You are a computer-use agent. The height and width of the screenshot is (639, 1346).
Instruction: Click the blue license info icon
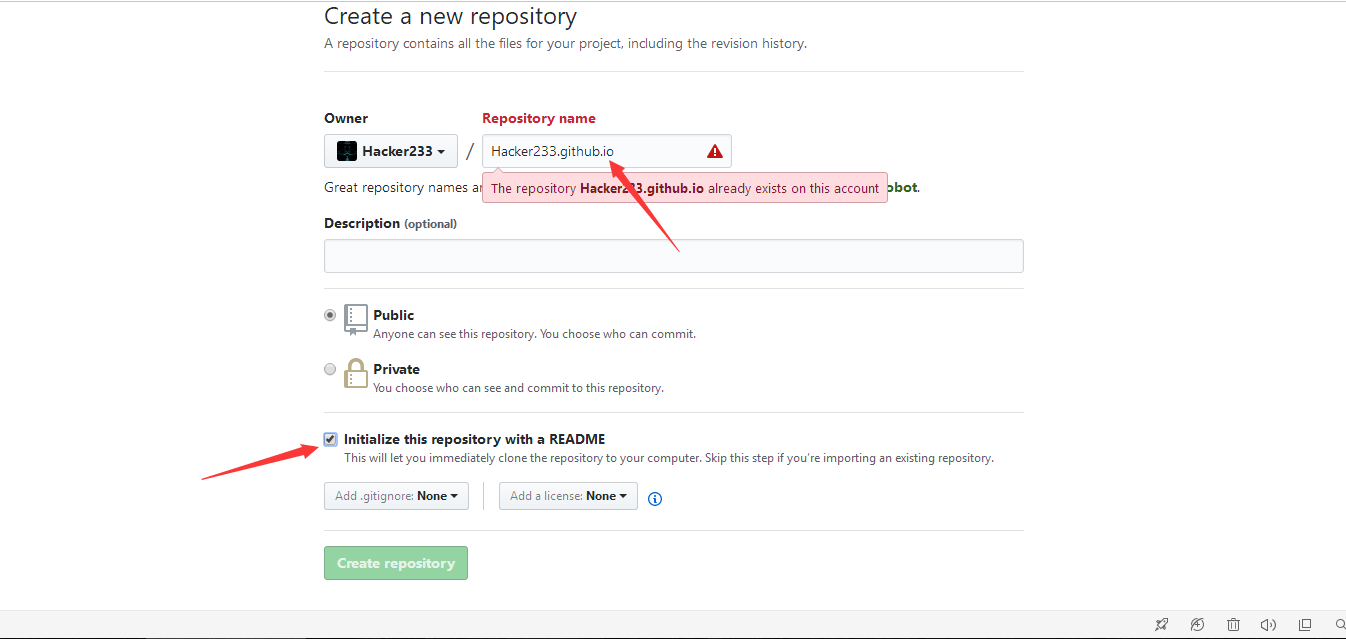pyautogui.click(x=655, y=498)
